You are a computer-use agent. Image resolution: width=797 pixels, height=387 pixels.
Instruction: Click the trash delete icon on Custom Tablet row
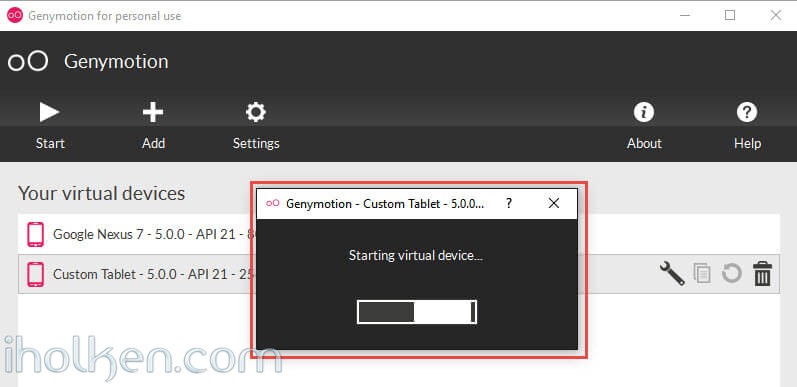(x=762, y=274)
